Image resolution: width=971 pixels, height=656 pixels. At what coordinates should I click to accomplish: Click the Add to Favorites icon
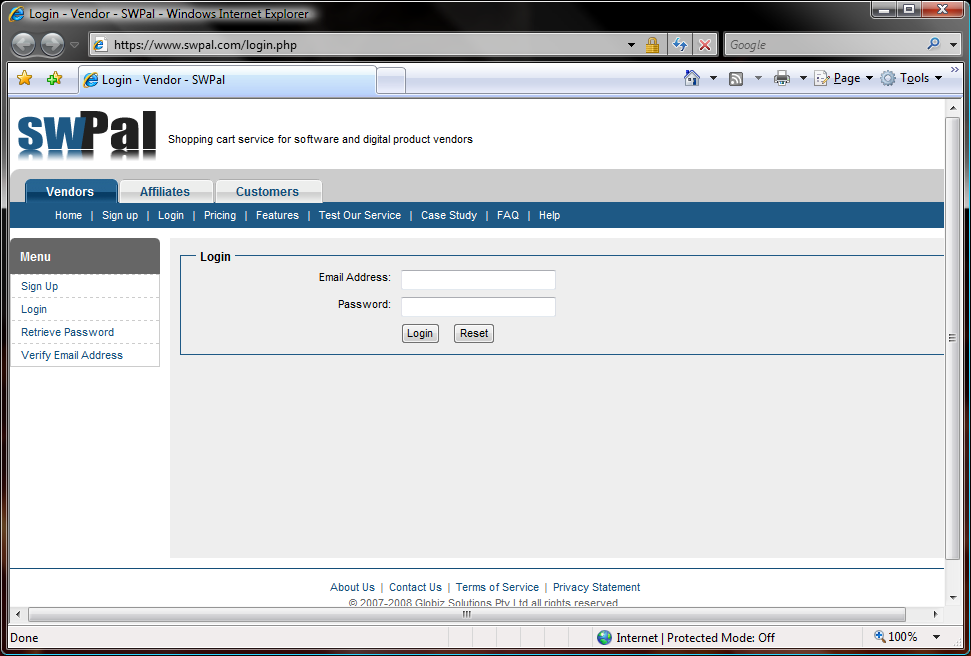(54, 79)
